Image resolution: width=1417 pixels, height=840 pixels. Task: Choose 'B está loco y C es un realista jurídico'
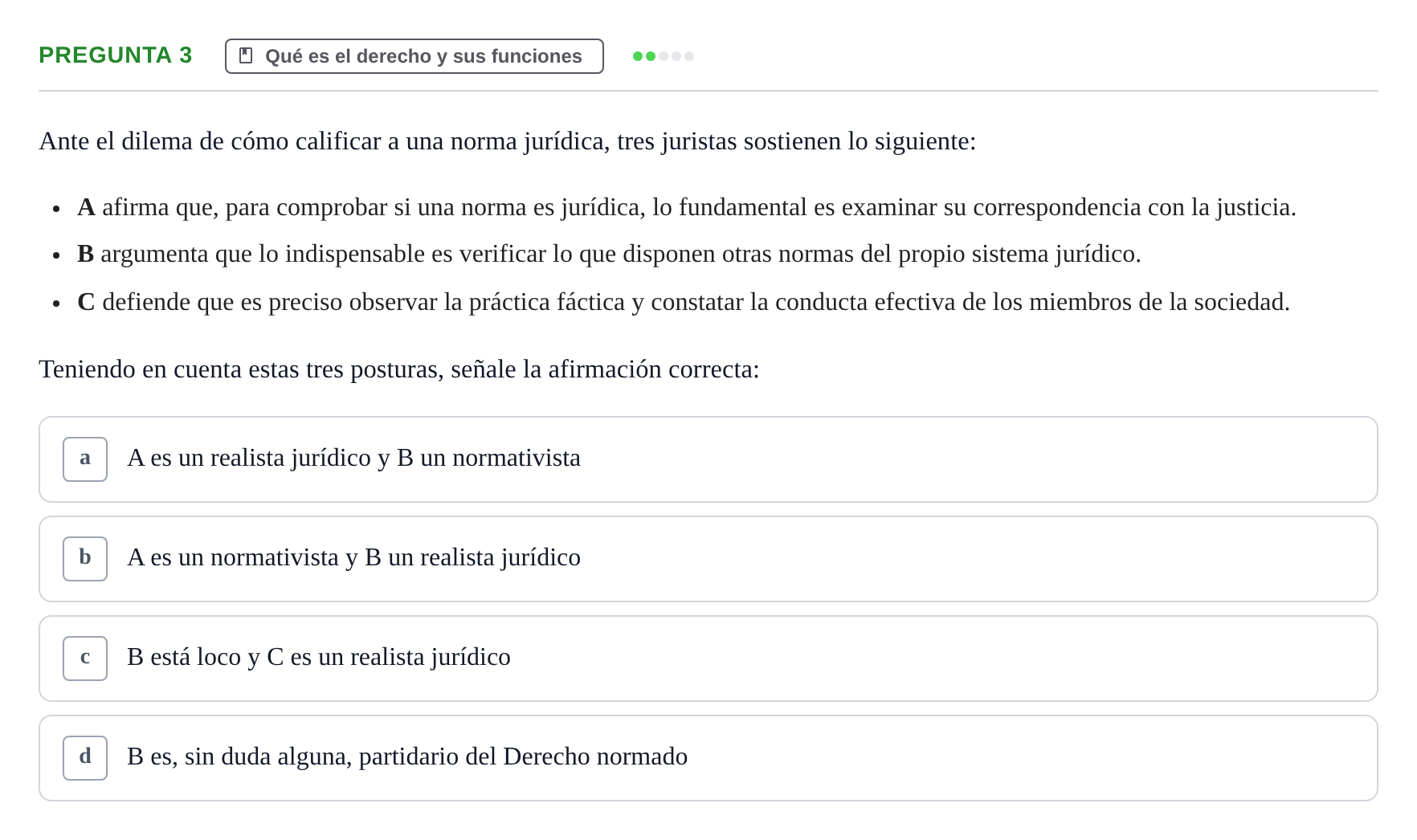coord(708,659)
